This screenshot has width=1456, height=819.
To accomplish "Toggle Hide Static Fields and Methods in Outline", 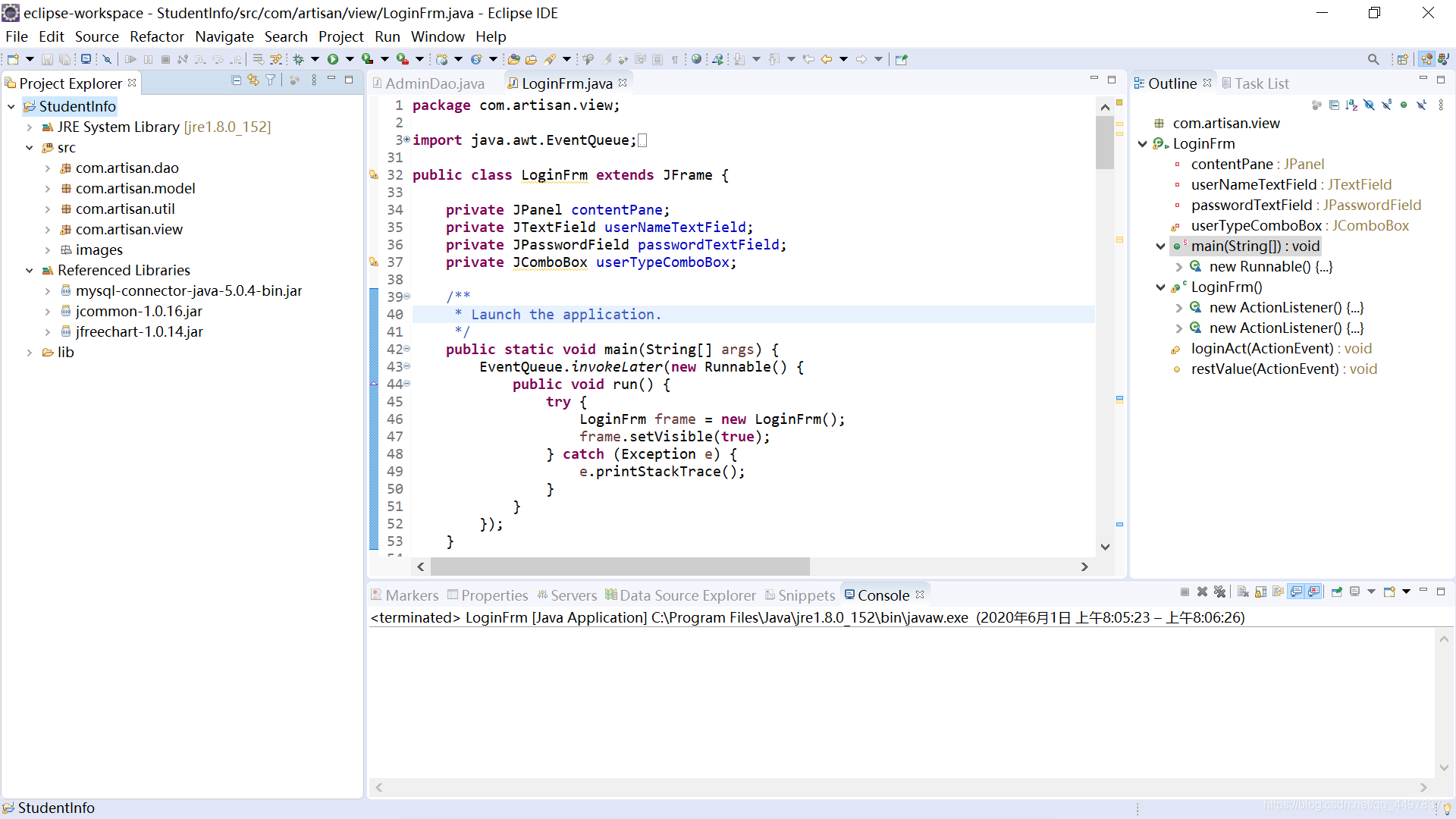I will click(1387, 105).
